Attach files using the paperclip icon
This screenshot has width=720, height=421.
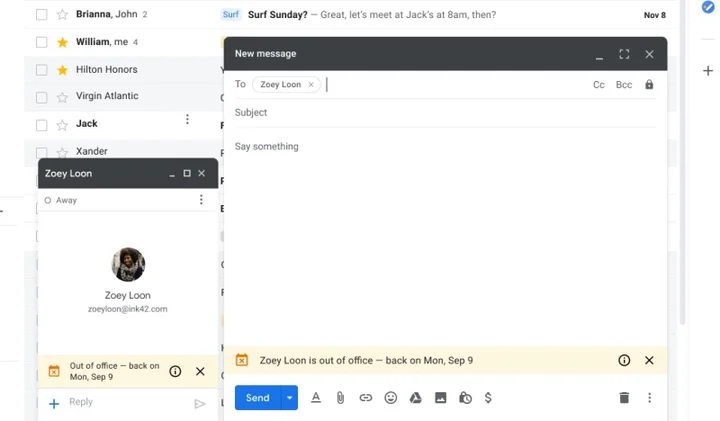pyautogui.click(x=340, y=398)
